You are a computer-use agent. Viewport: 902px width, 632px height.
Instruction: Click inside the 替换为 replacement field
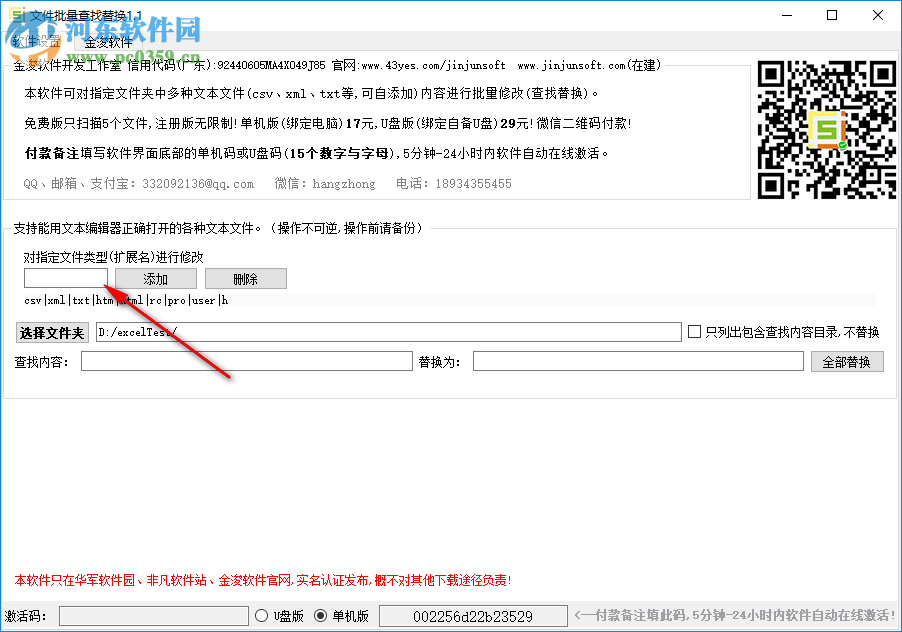pyautogui.click(x=640, y=361)
